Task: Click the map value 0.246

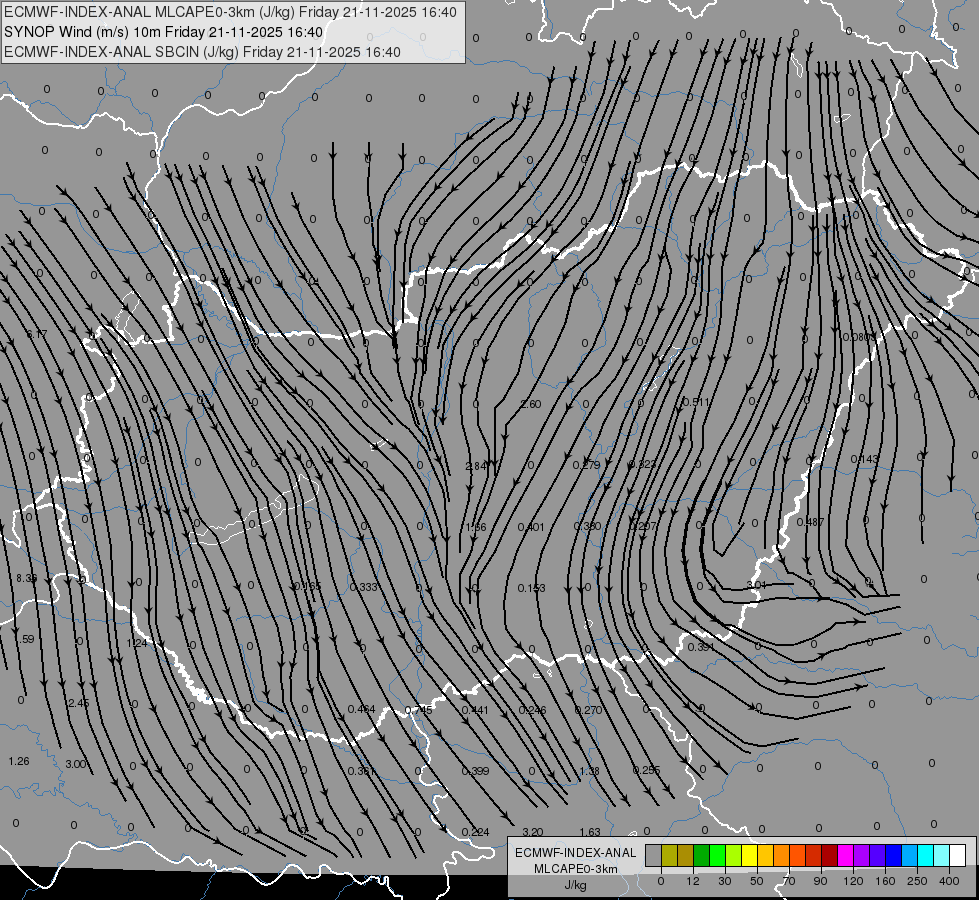Action: click(533, 710)
